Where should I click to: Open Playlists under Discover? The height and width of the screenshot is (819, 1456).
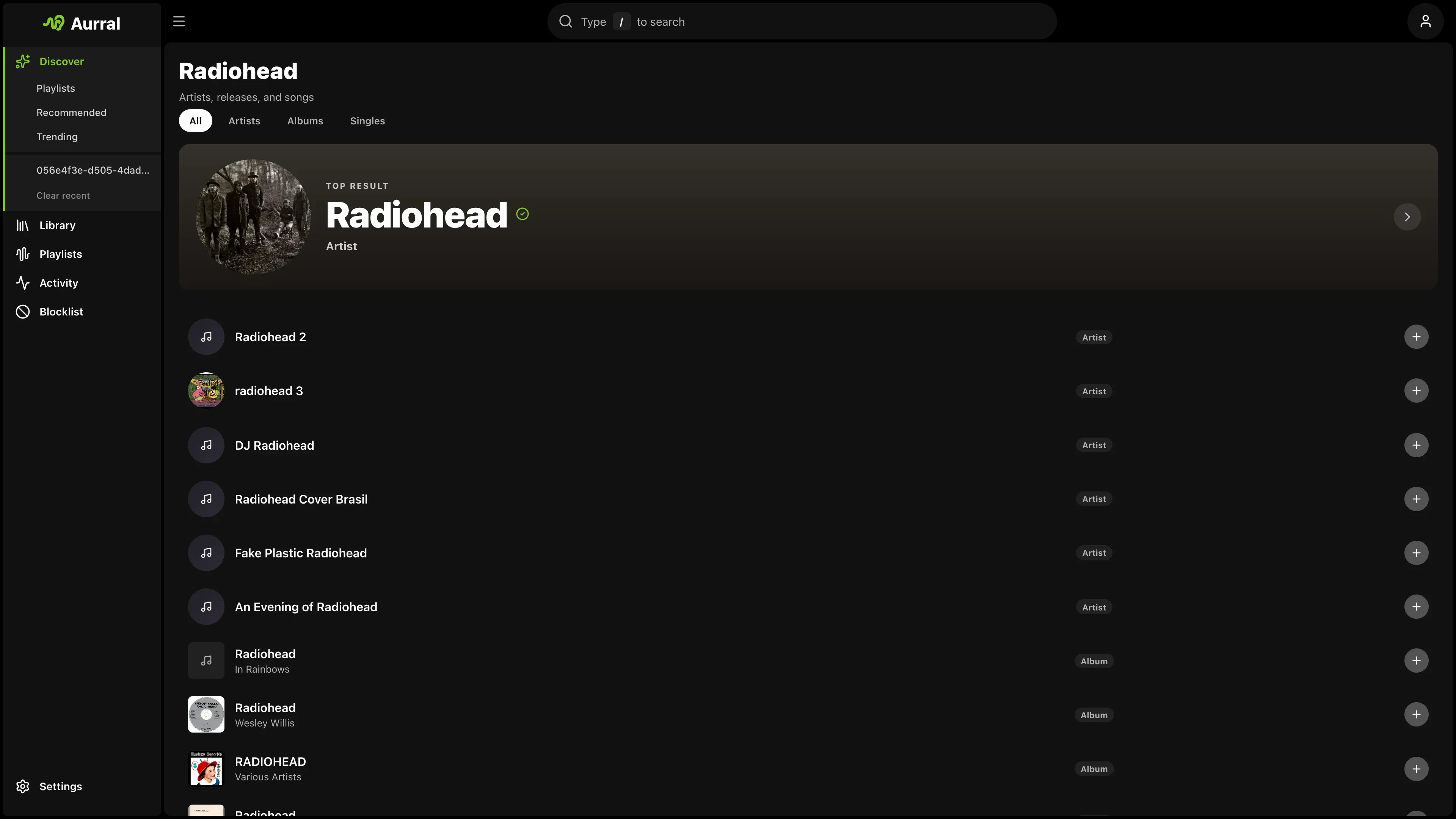tap(56, 89)
